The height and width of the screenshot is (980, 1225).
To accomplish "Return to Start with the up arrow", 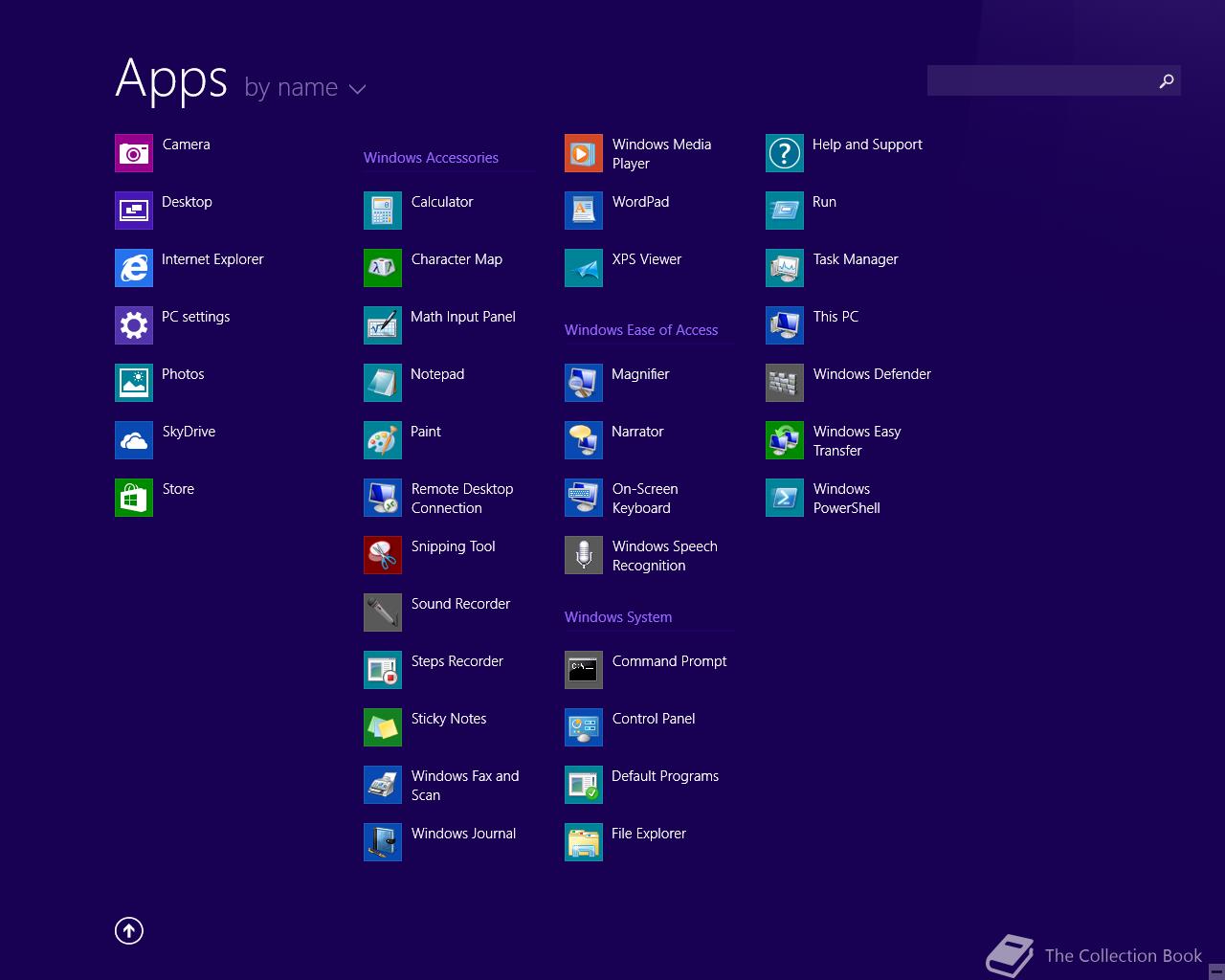I will pos(129,930).
